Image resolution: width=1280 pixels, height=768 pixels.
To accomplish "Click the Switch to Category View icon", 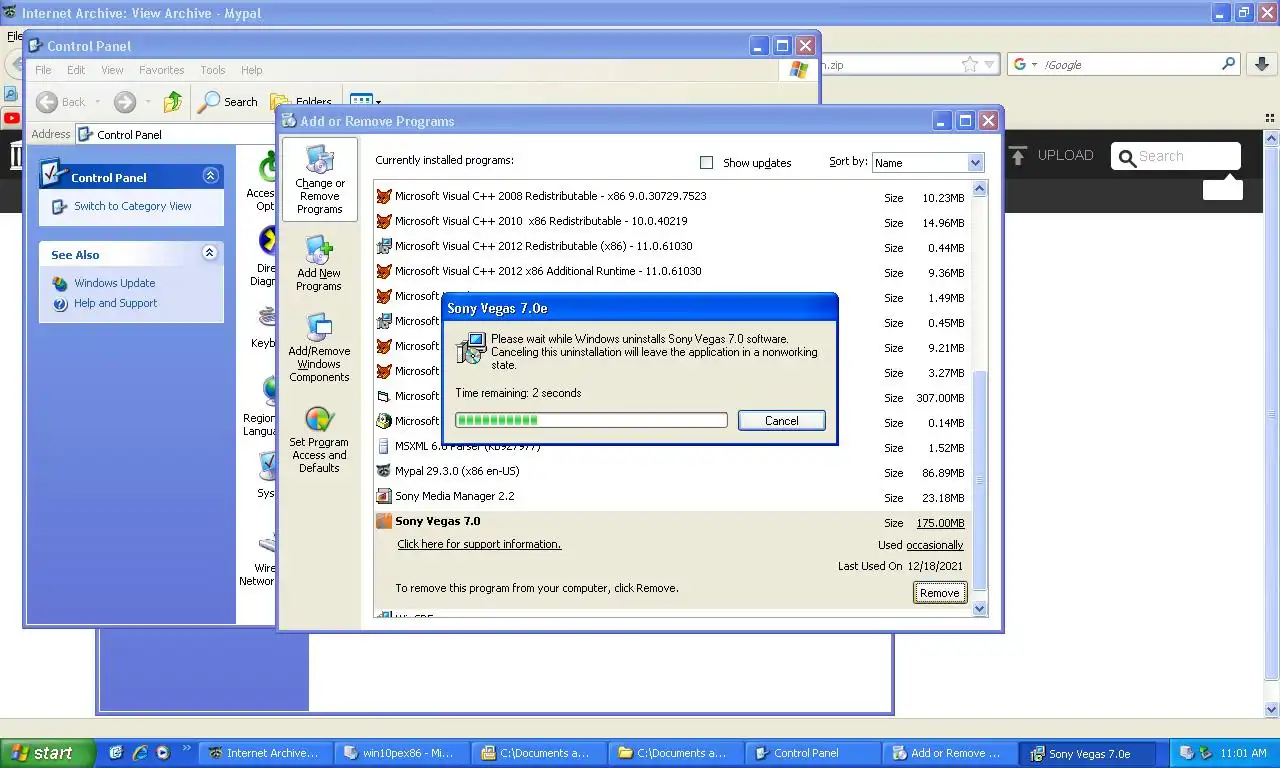I will click(x=60, y=206).
